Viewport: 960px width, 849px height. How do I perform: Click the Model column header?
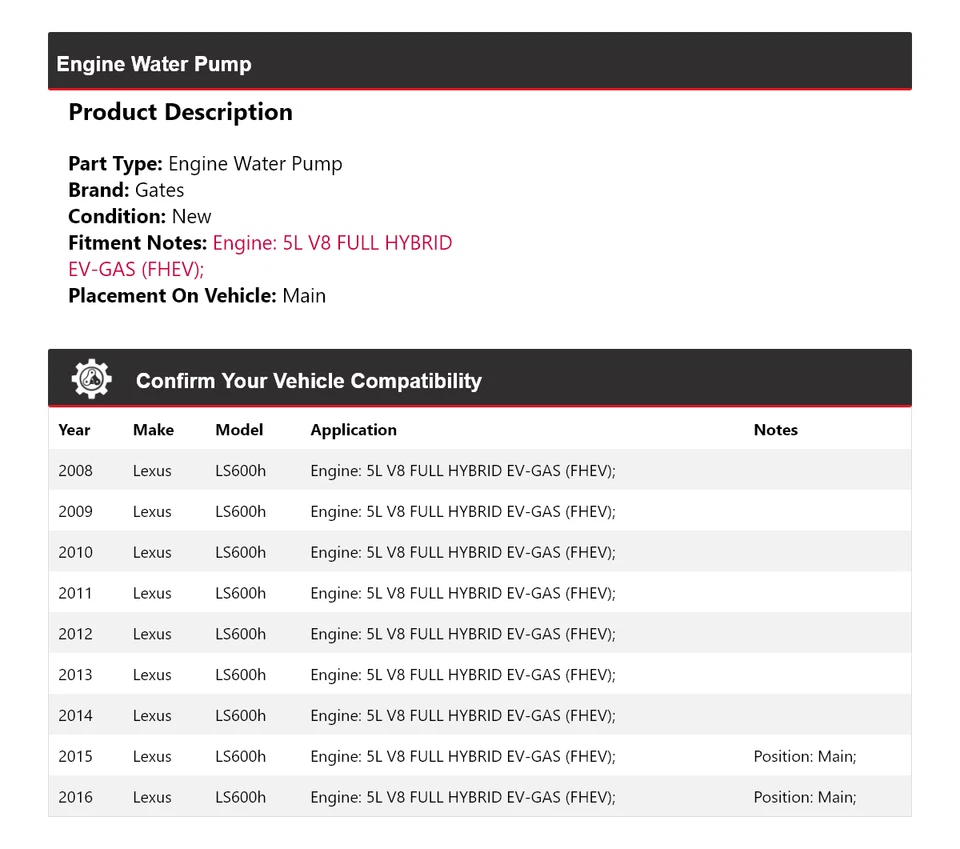[239, 430]
